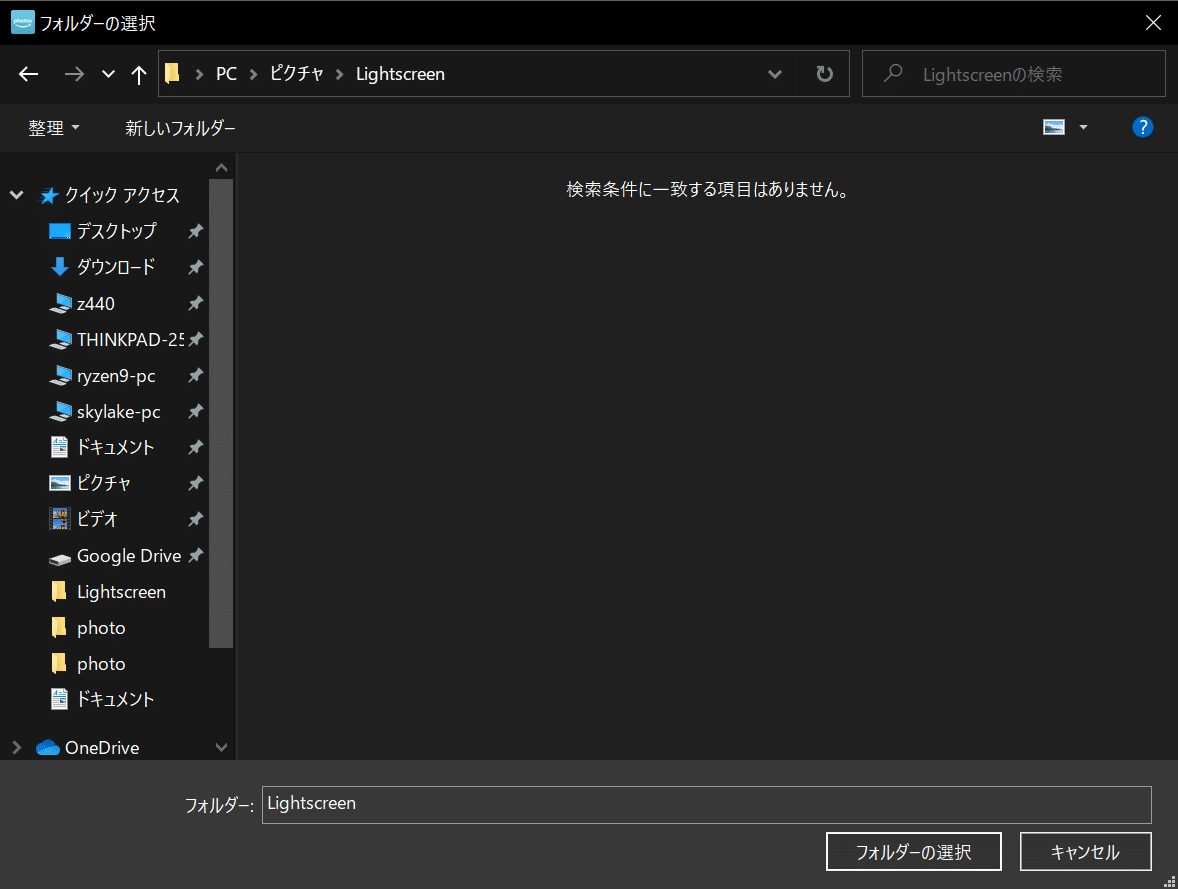Go back with the left arrow
The width and height of the screenshot is (1178, 889).
(x=29, y=74)
